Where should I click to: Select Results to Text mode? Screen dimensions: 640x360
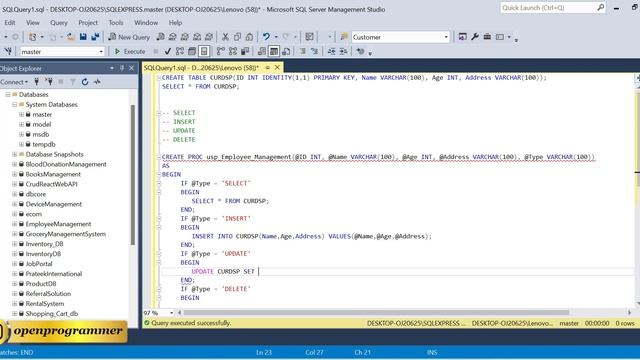pos(262,51)
